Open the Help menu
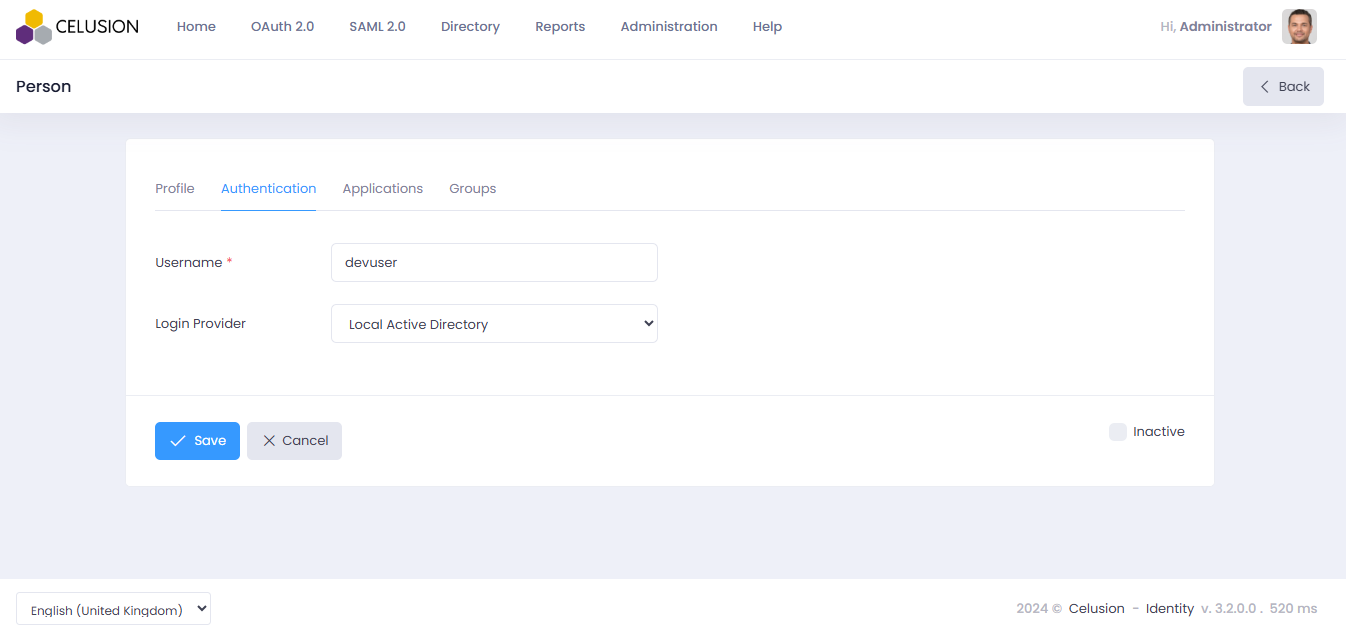 pyautogui.click(x=767, y=27)
